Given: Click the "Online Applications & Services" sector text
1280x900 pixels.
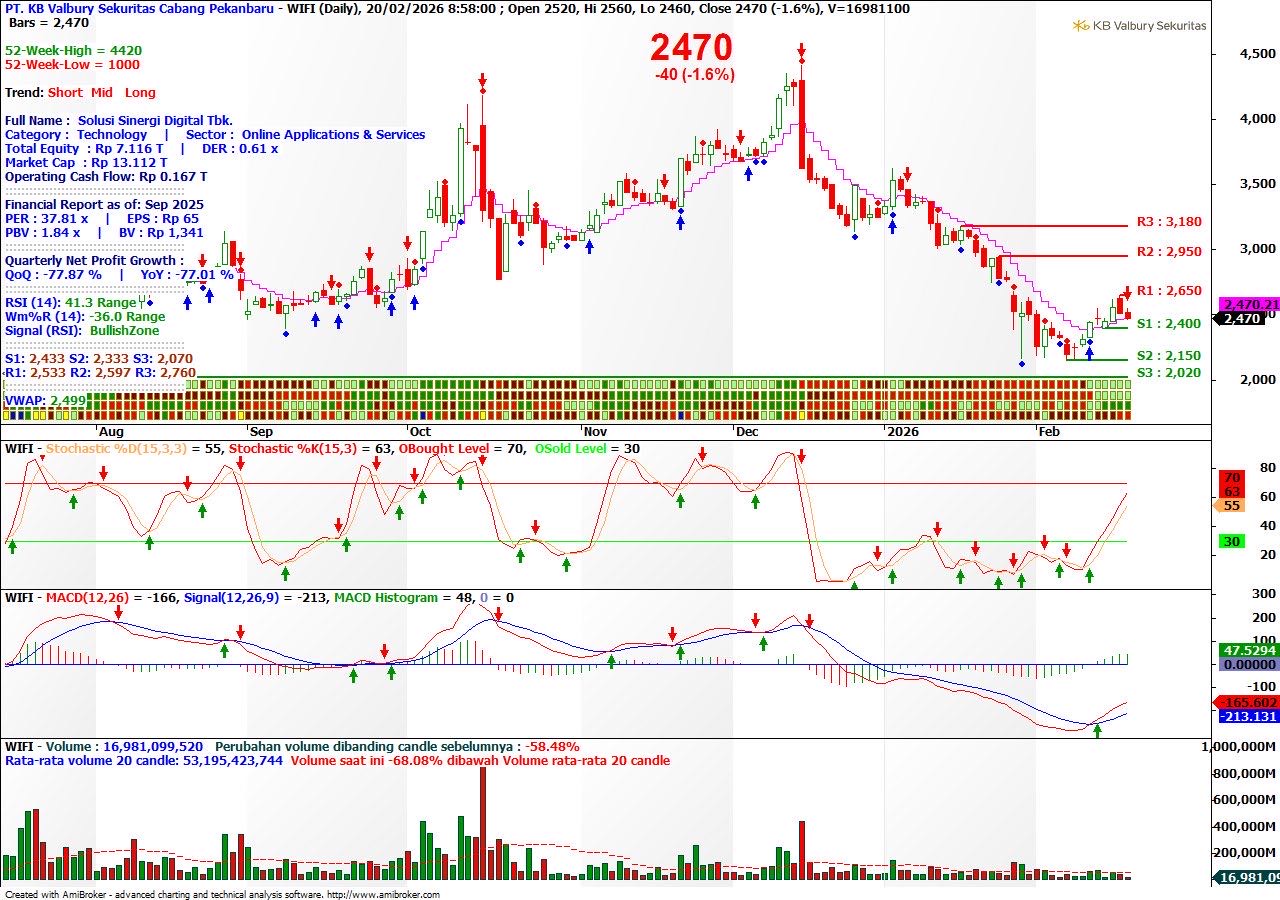Looking at the screenshot, I should coord(333,134).
